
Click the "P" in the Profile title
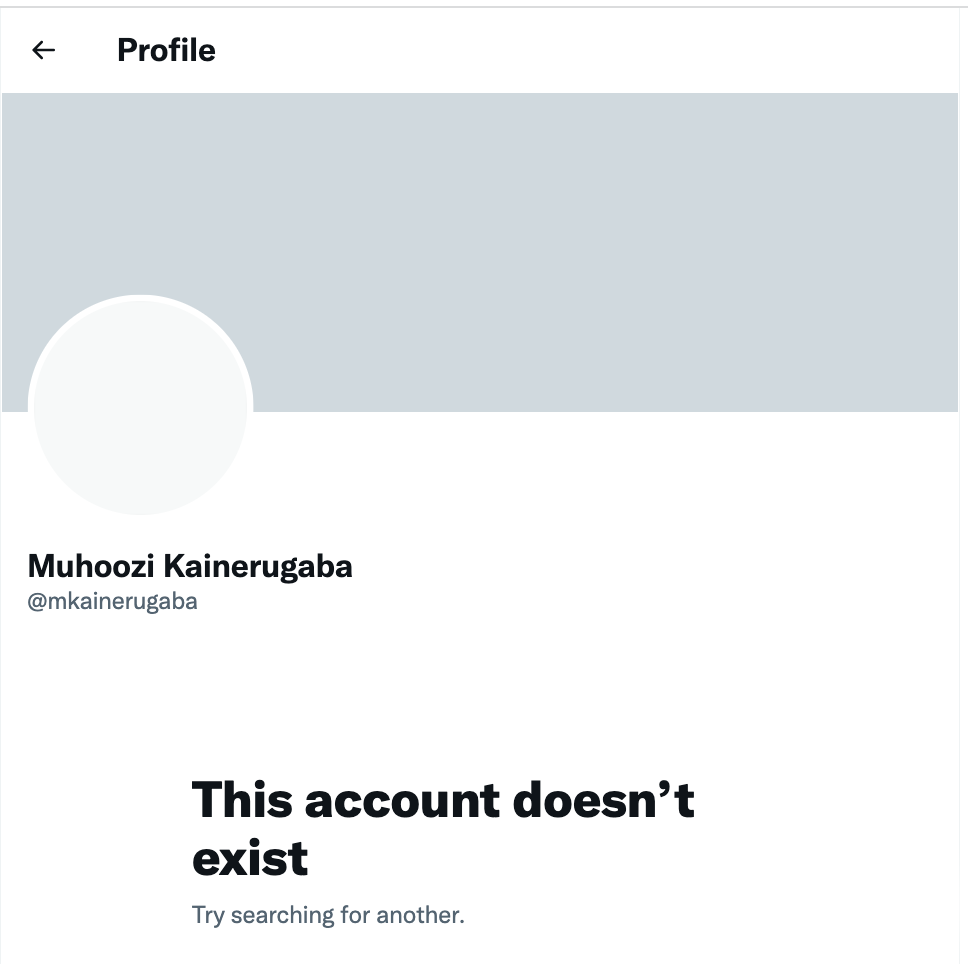point(126,50)
